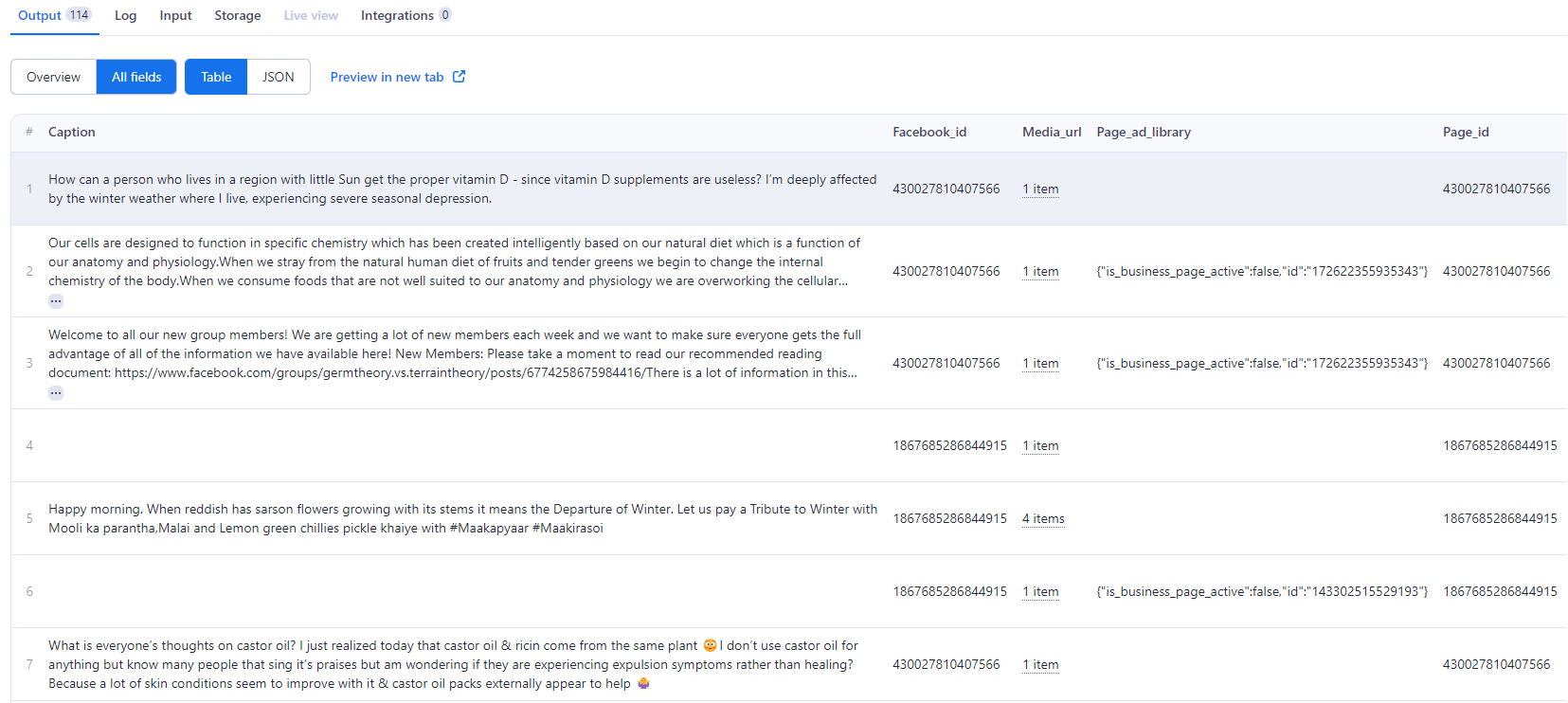Image resolution: width=1568 pixels, height=703 pixels.
Task: Switch to the Output tab
Action: point(40,15)
